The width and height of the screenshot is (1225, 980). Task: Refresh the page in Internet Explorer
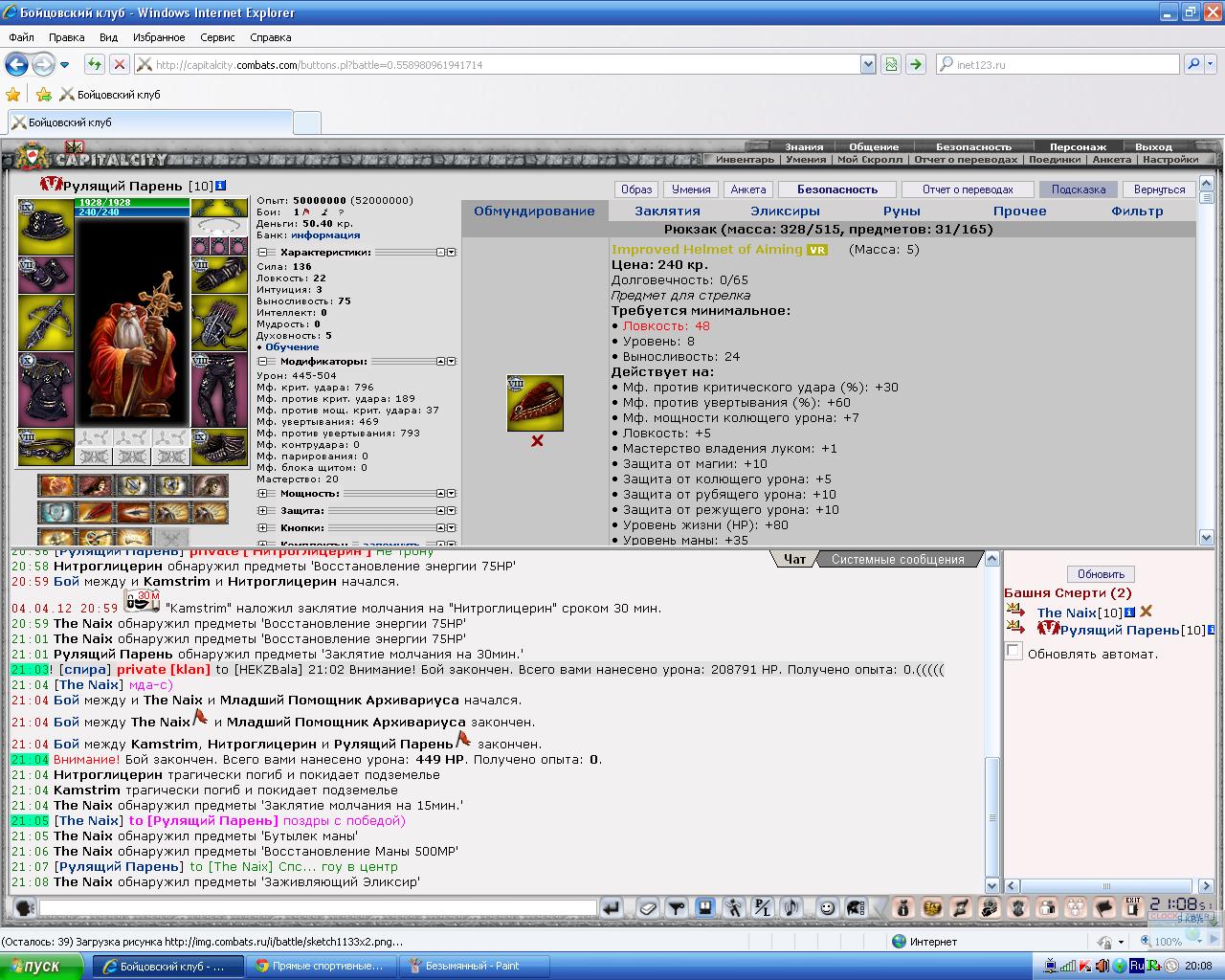tap(94, 64)
